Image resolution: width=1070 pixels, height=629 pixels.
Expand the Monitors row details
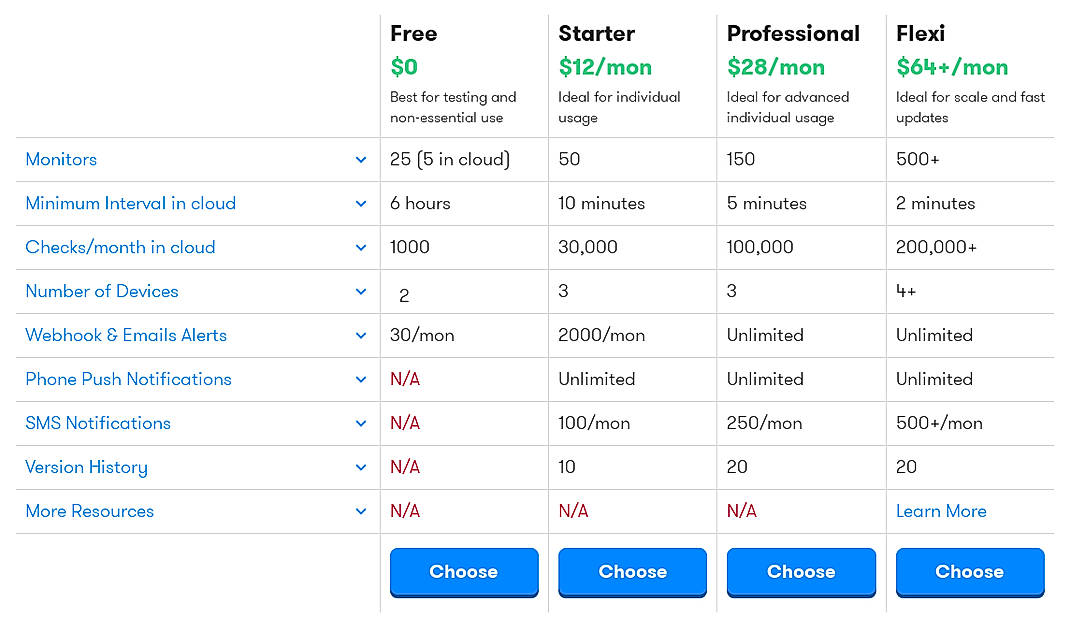361,159
